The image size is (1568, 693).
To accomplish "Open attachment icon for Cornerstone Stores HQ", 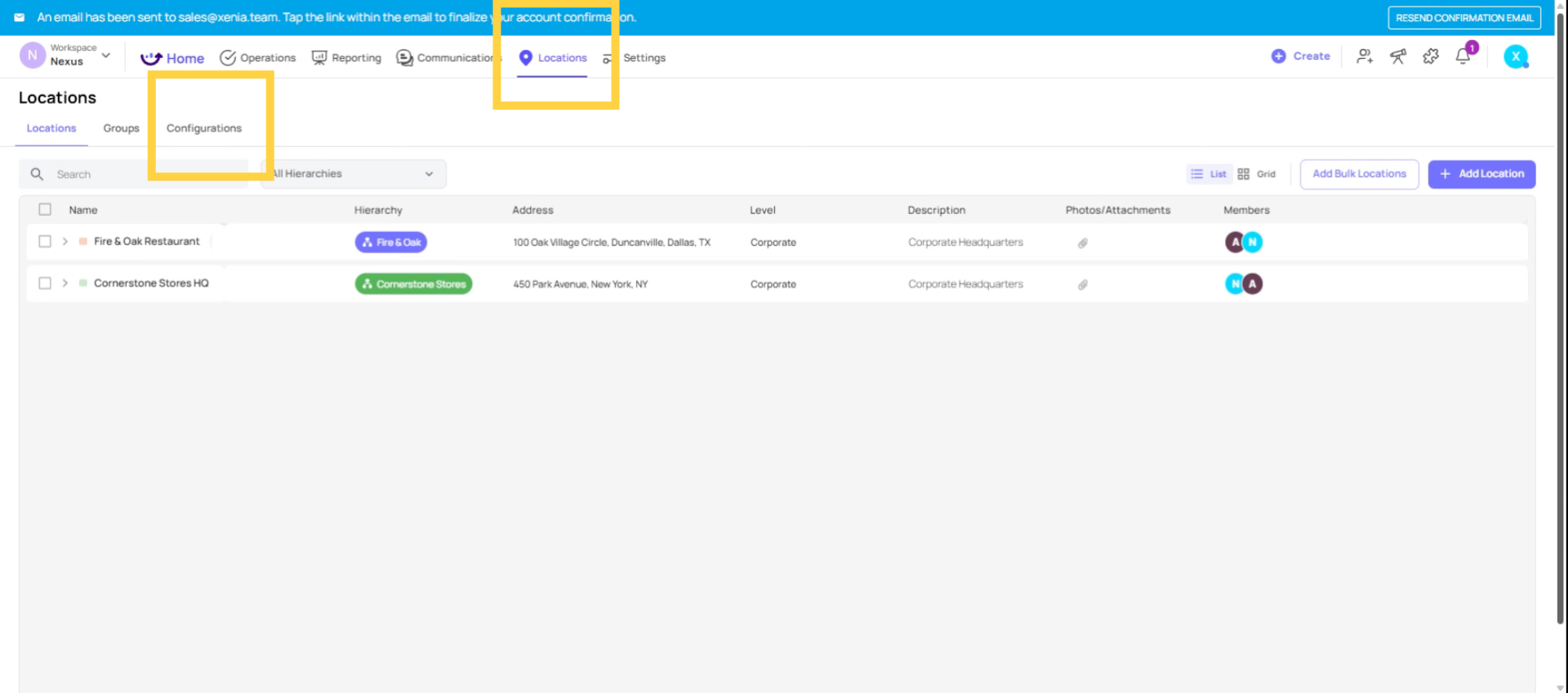I will [1083, 284].
